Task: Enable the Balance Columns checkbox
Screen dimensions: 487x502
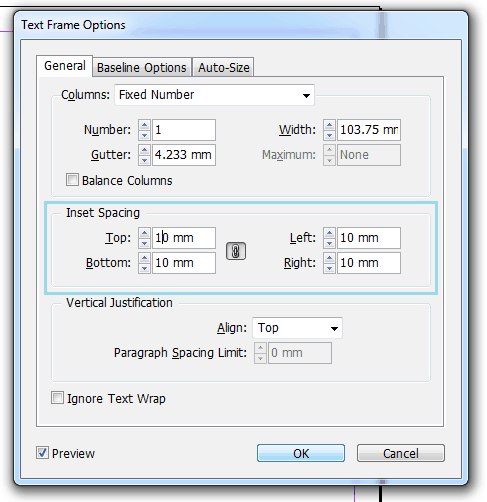Action: [72, 180]
